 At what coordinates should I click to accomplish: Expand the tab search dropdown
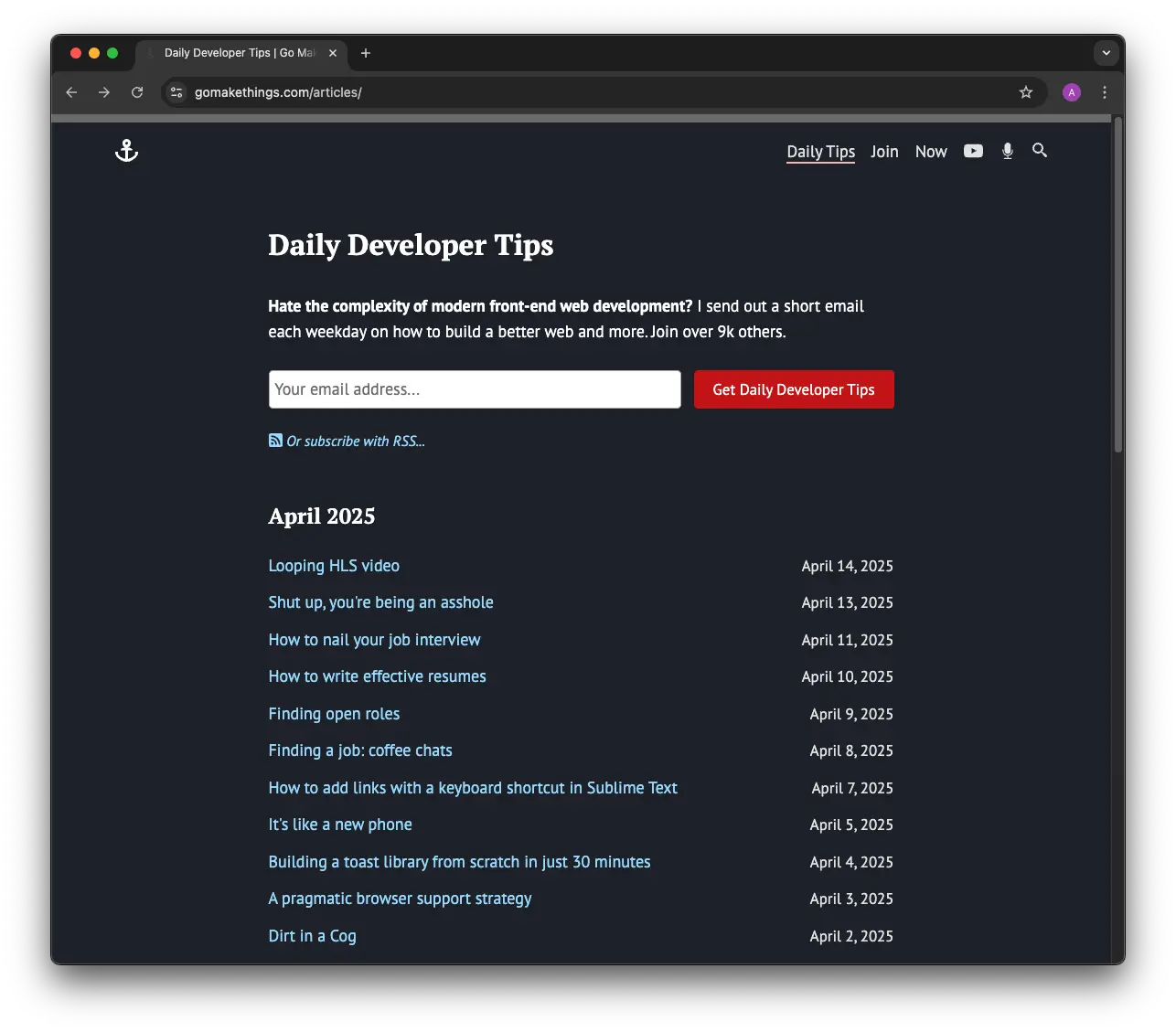click(x=1107, y=53)
